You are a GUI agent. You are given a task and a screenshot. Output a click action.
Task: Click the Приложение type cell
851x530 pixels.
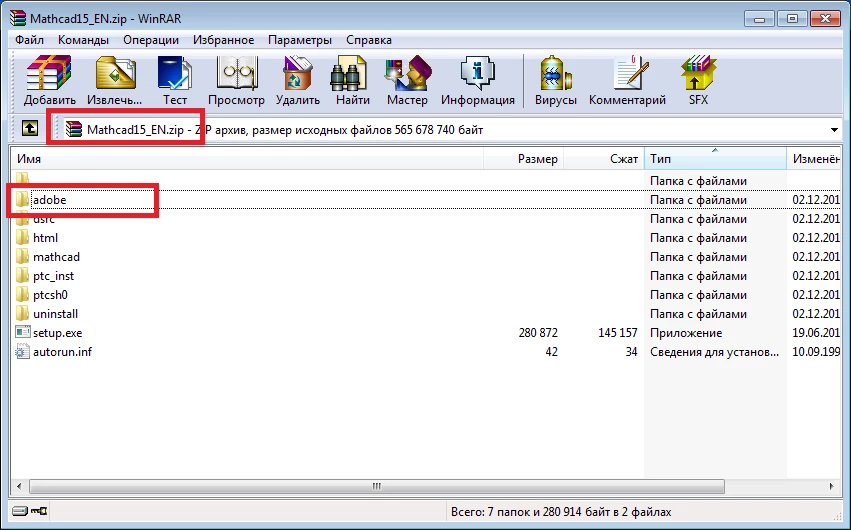point(686,333)
